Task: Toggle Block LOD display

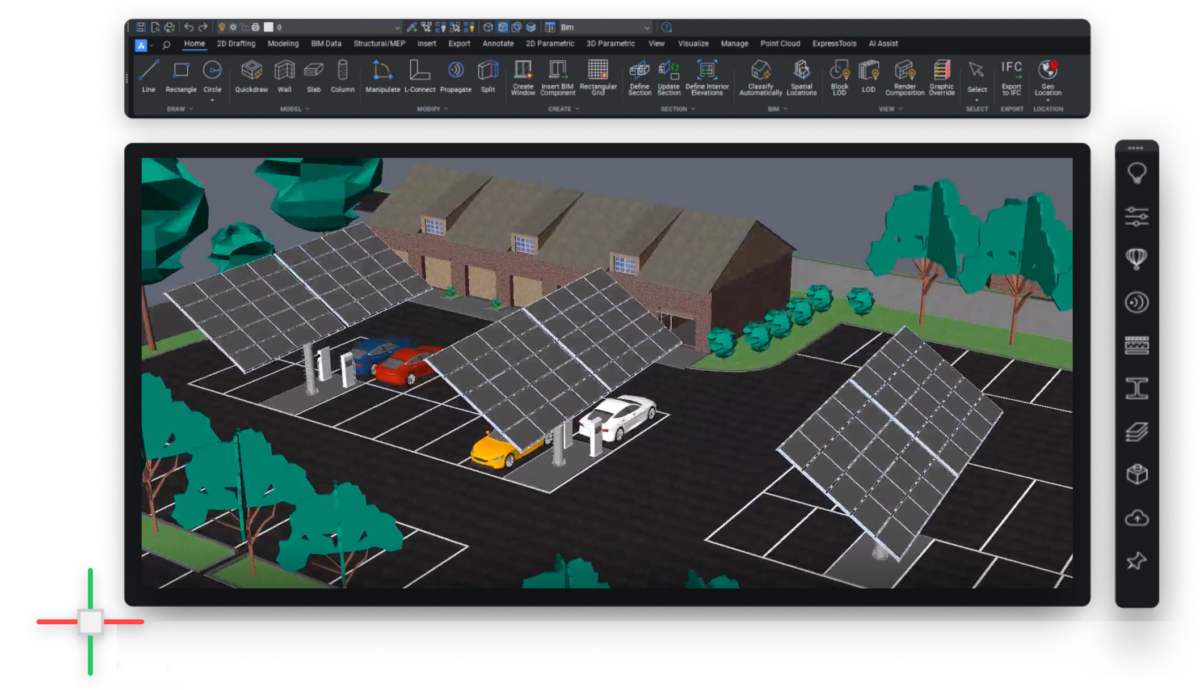Action: (840, 80)
